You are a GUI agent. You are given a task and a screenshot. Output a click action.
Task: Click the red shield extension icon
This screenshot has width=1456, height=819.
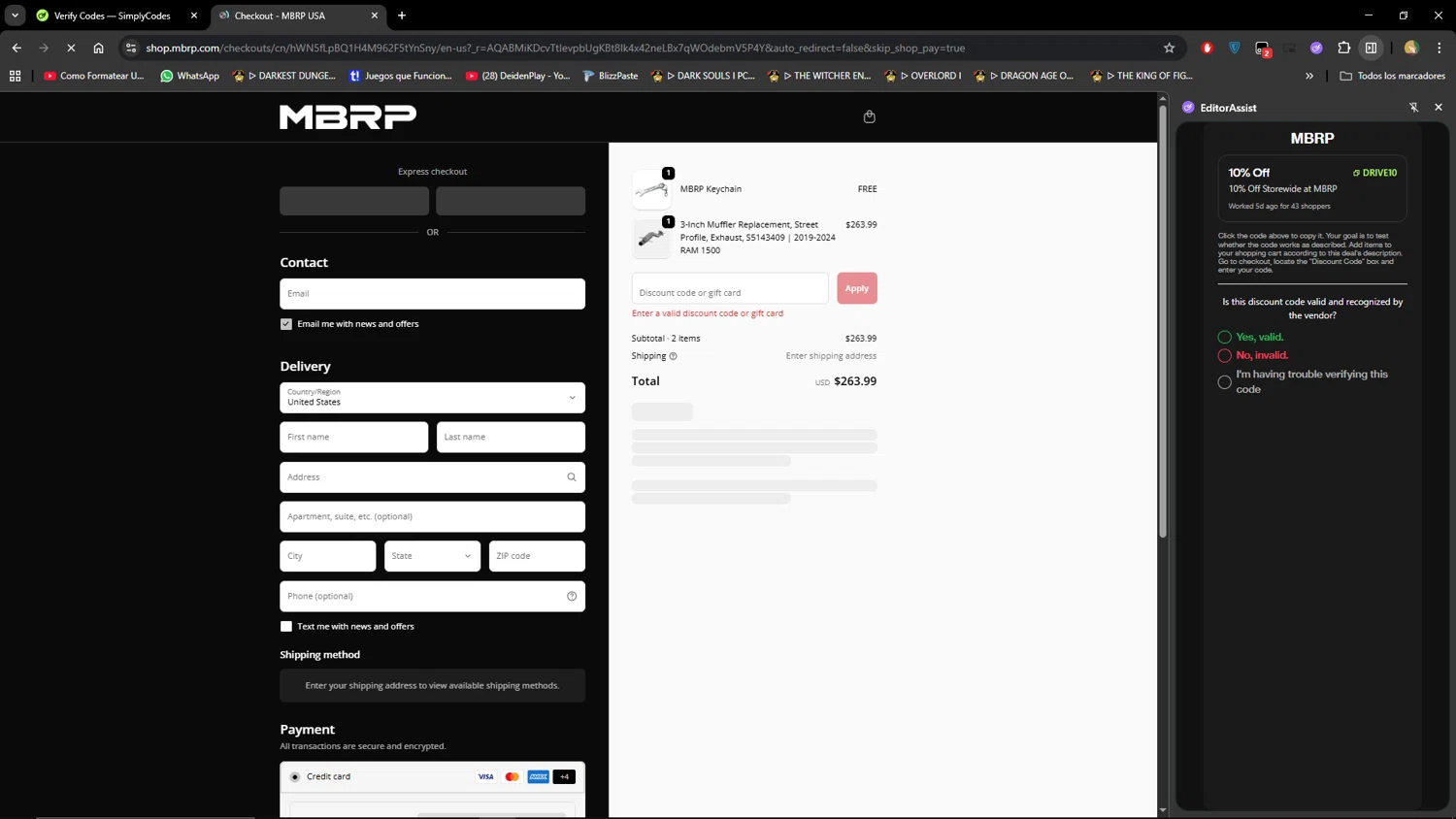[1207, 48]
